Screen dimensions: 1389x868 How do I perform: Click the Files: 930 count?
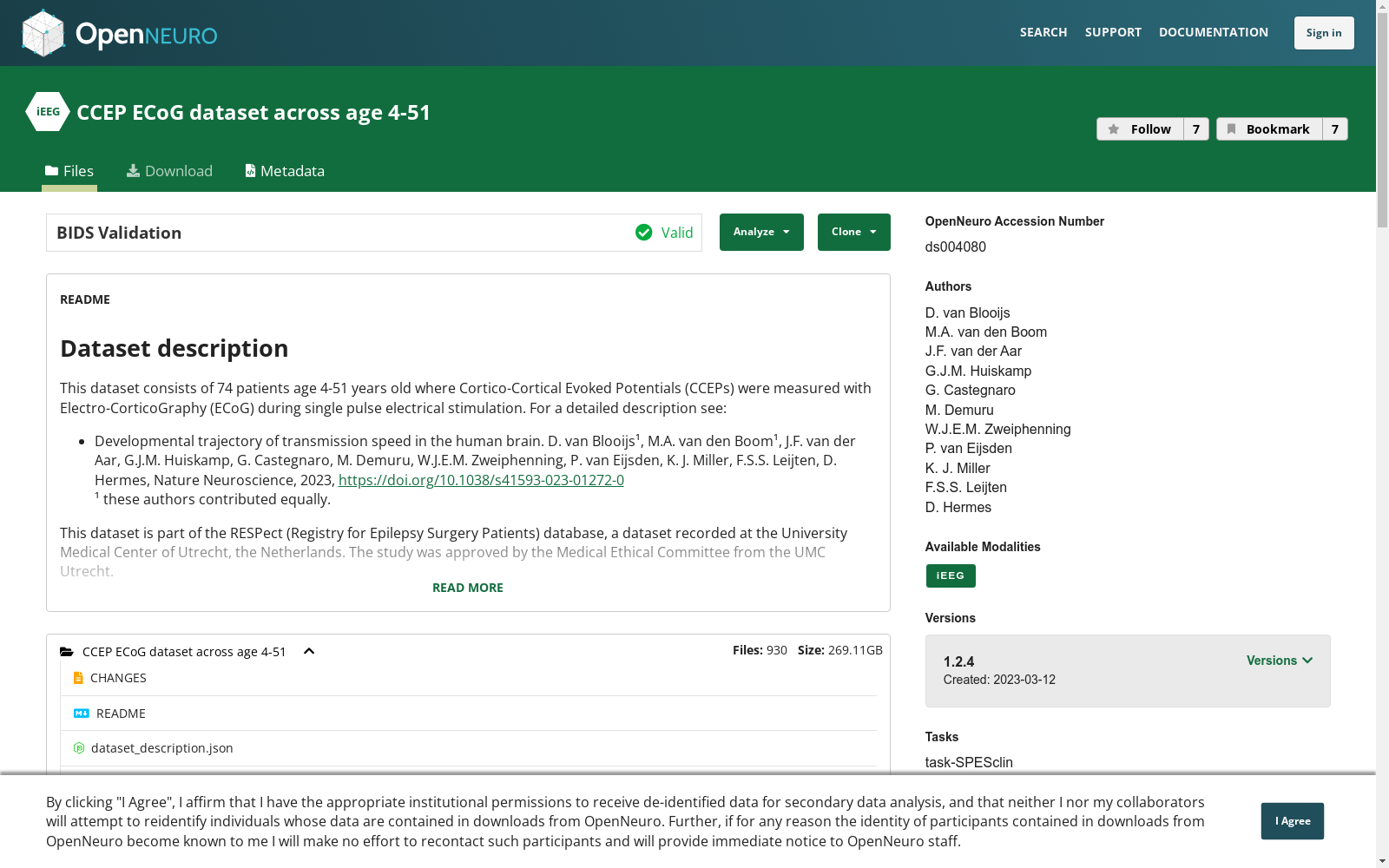pos(760,650)
